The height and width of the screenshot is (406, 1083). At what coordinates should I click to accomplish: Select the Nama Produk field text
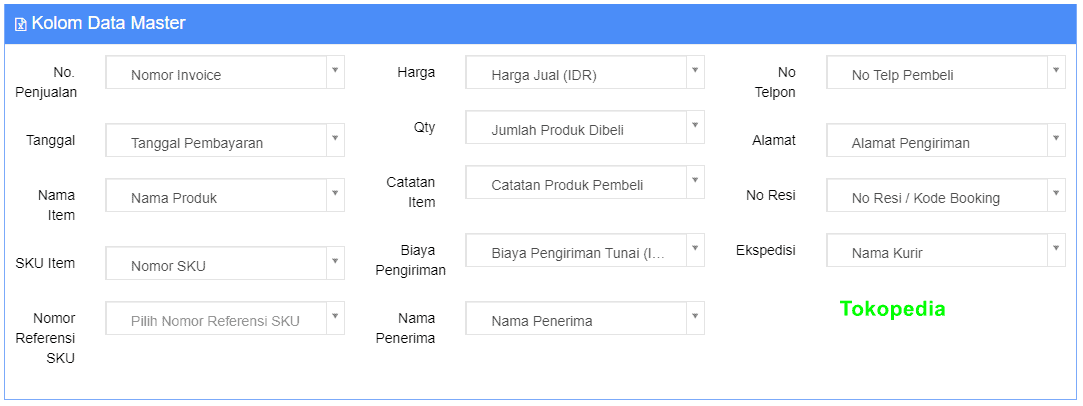coord(174,198)
